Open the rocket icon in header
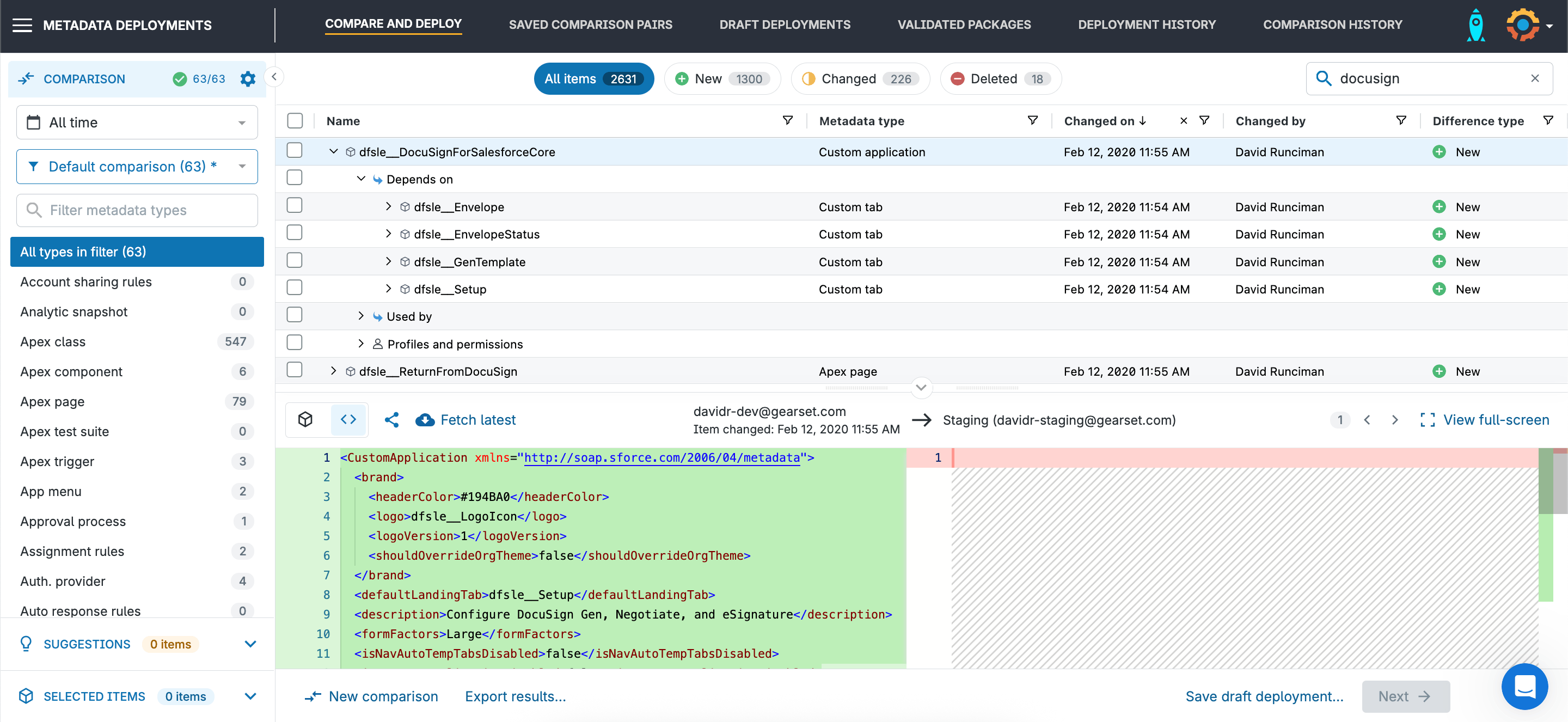The height and width of the screenshot is (722, 1568). pyautogui.click(x=1475, y=25)
